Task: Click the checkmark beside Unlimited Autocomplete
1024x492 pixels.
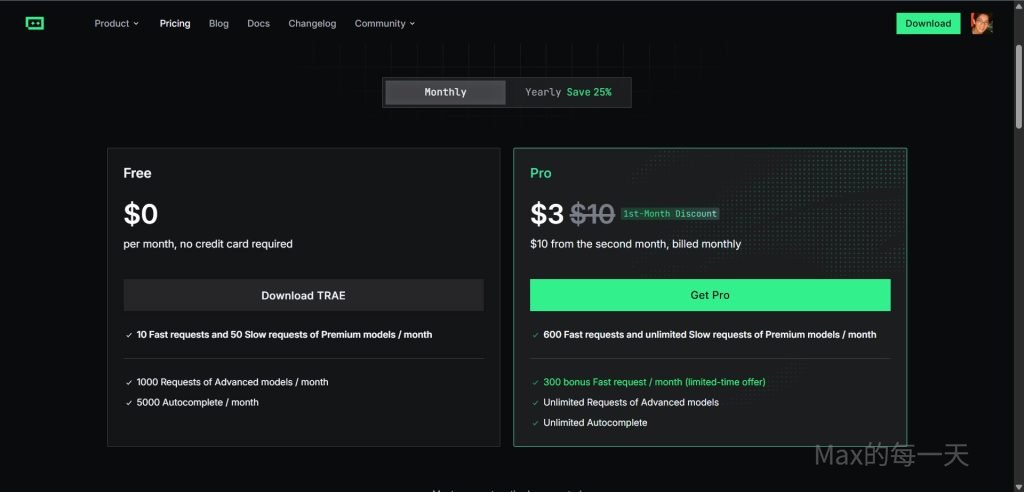Action: click(x=536, y=423)
